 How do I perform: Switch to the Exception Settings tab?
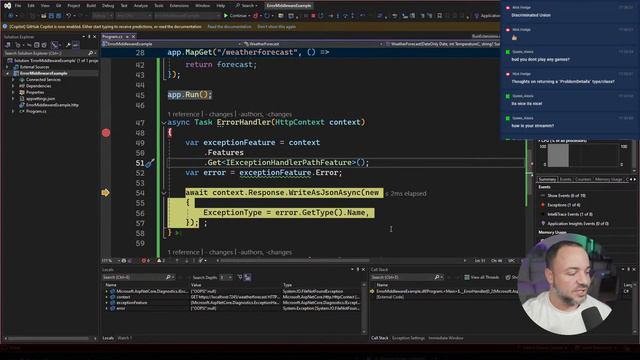(408, 338)
